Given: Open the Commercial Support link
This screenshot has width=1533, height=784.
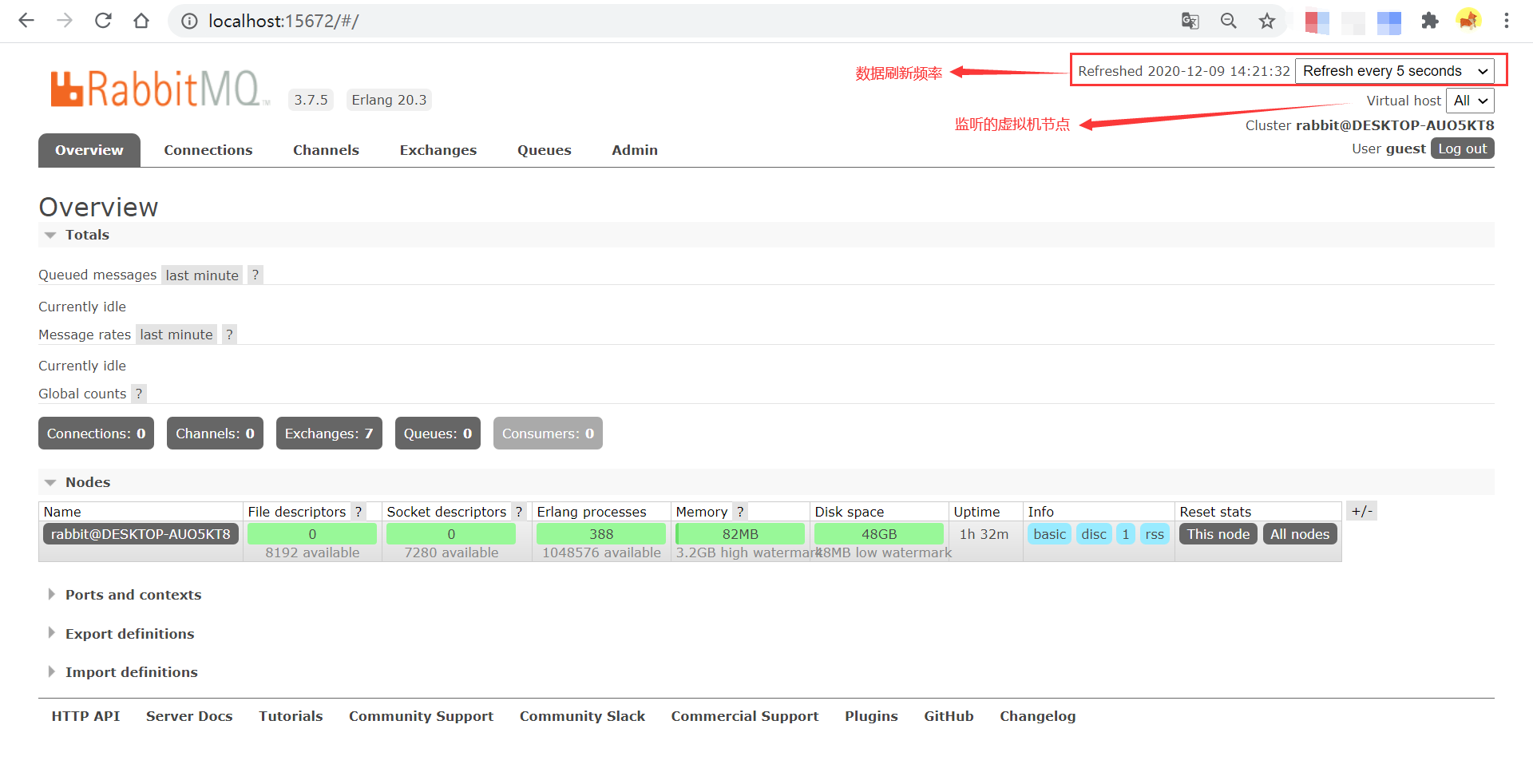Looking at the screenshot, I should coord(745,716).
